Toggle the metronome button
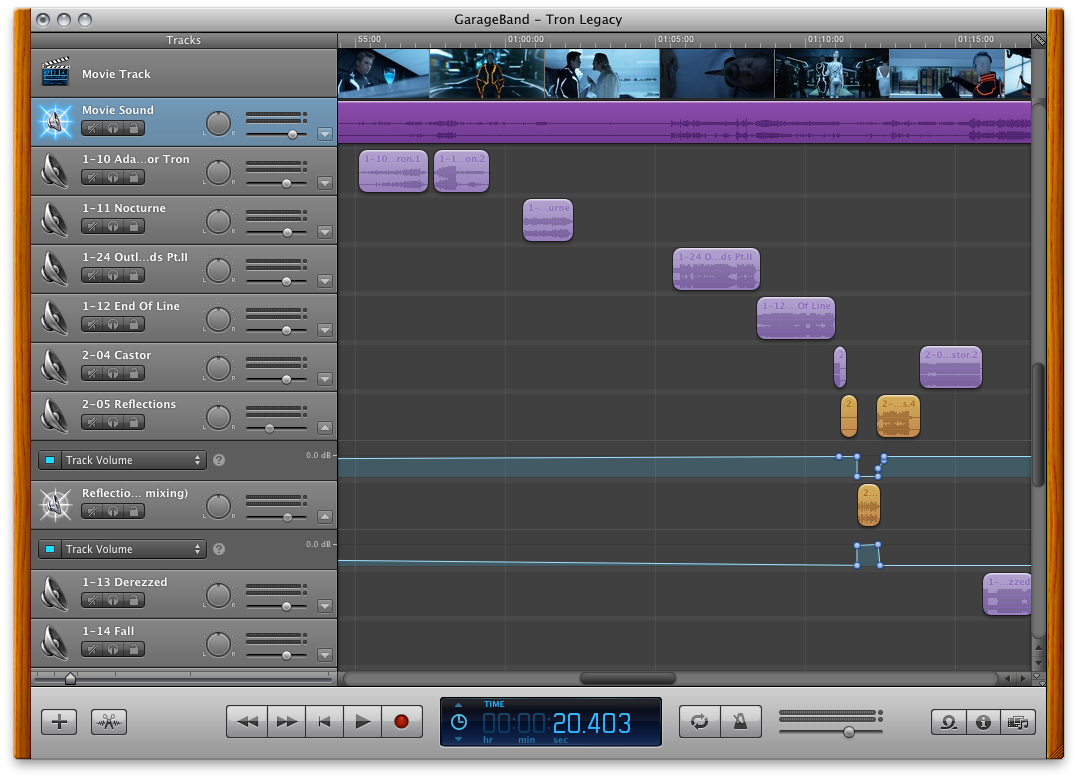 point(740,722)
